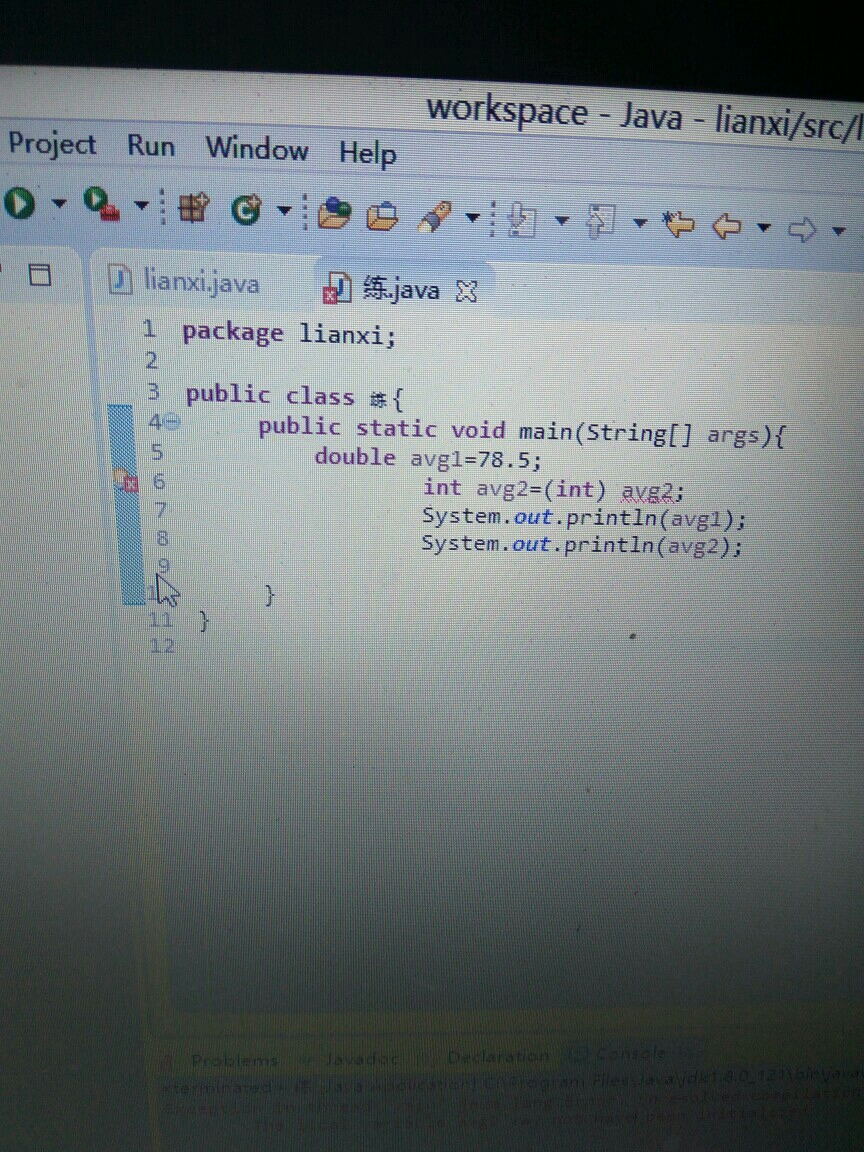Click 'package lianxi;' on line 1
Image resolution: width=864 pixels, height=1152 pixels.
(x=289, y=334)
